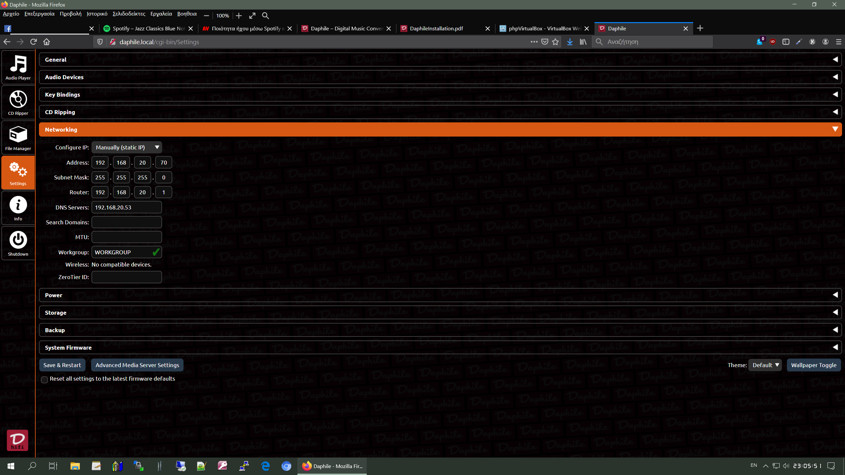This screenshot has height=475, width=845.
Task: Open the Επεξεργασία menu
Action: click(39, 14)
